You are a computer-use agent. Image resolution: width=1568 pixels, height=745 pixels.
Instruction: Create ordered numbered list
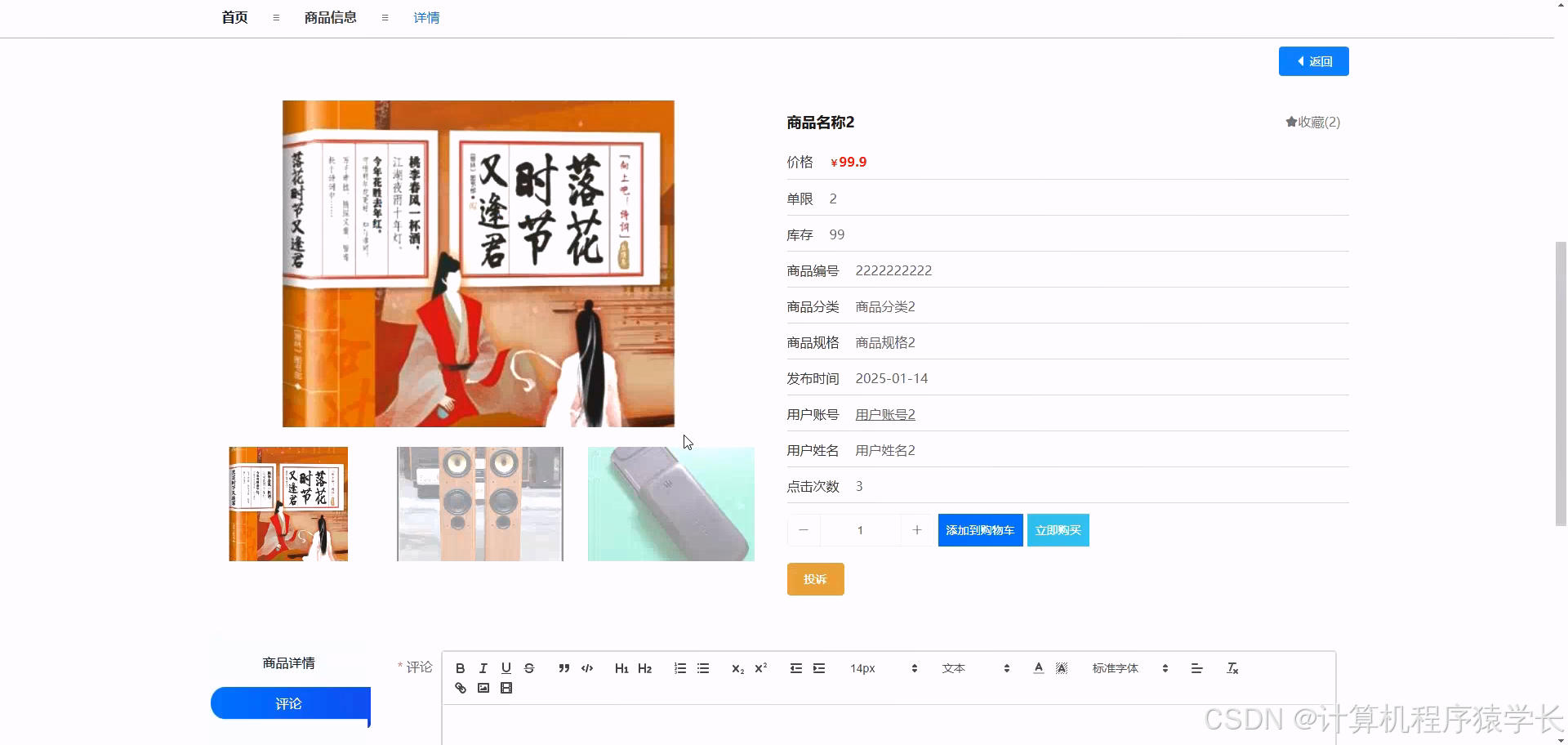pos(679,668)
